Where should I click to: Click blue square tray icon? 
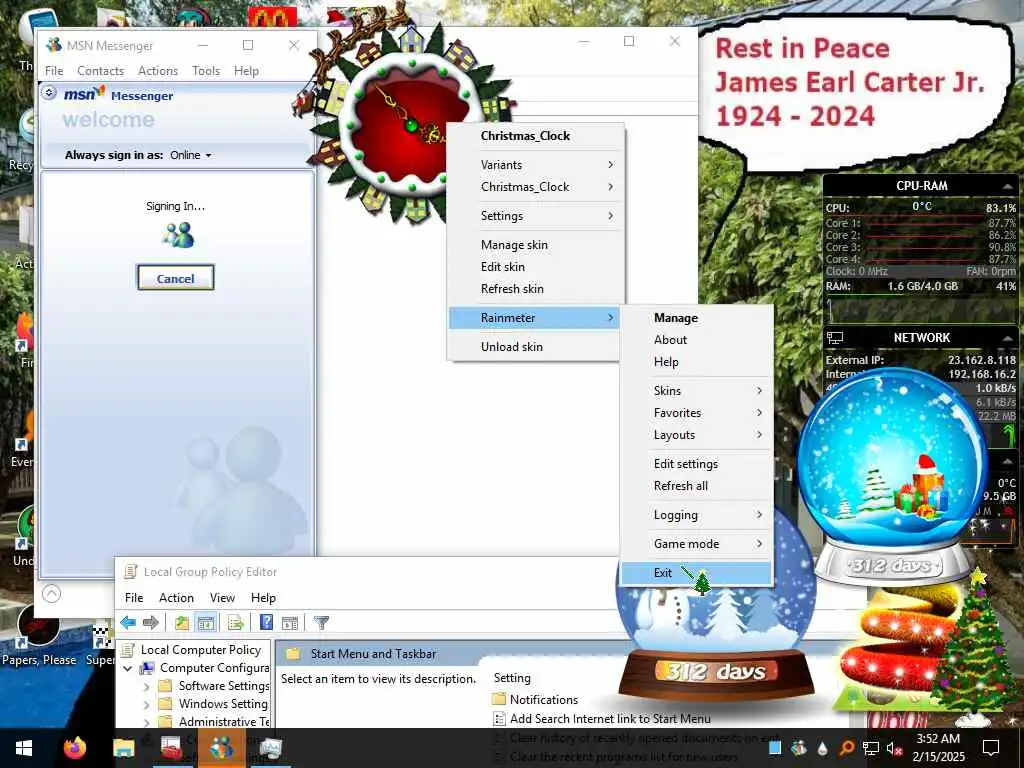[x=775, y=748]
